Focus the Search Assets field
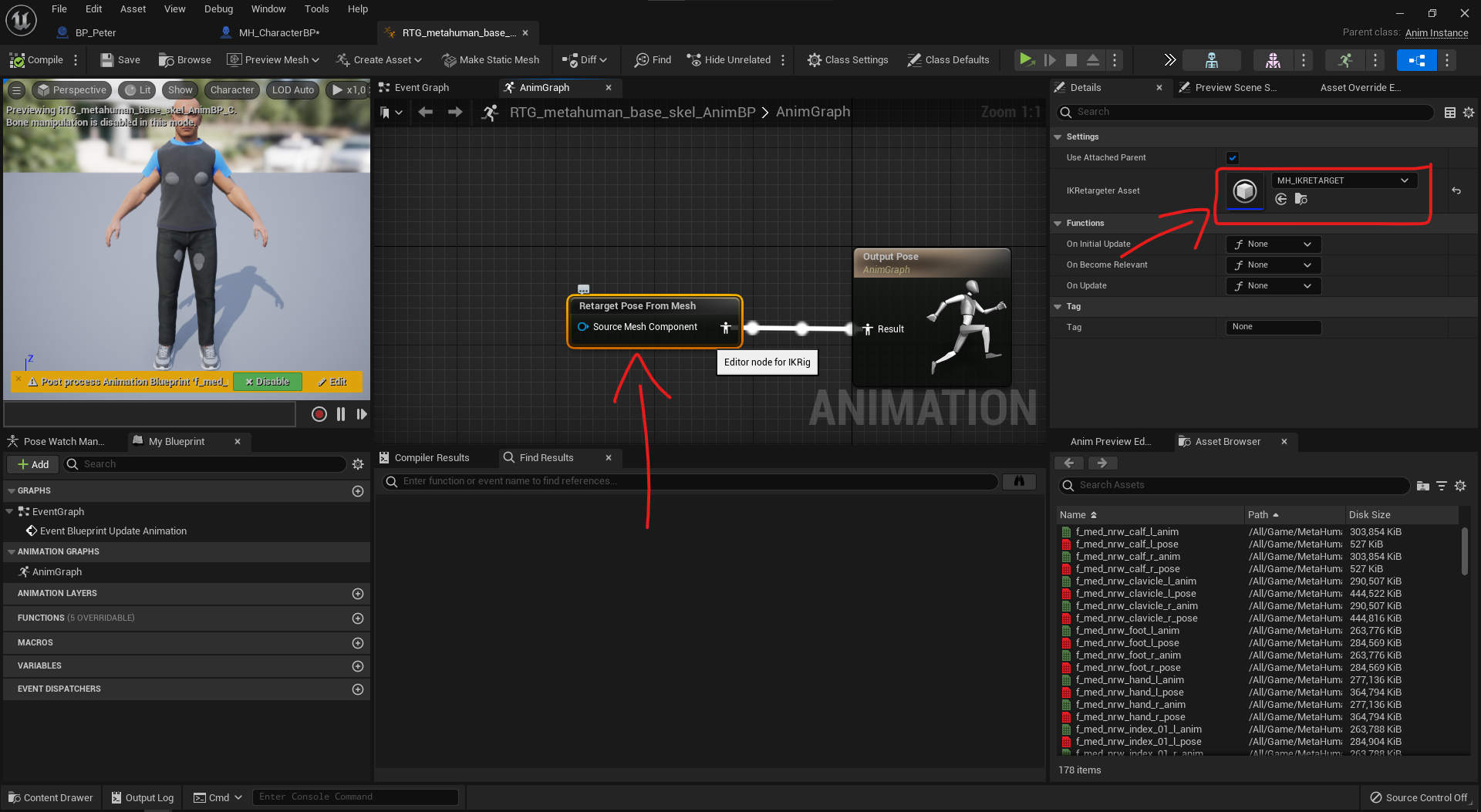Viewport: 1481px width, 812px height. (x=1234, y=486)
